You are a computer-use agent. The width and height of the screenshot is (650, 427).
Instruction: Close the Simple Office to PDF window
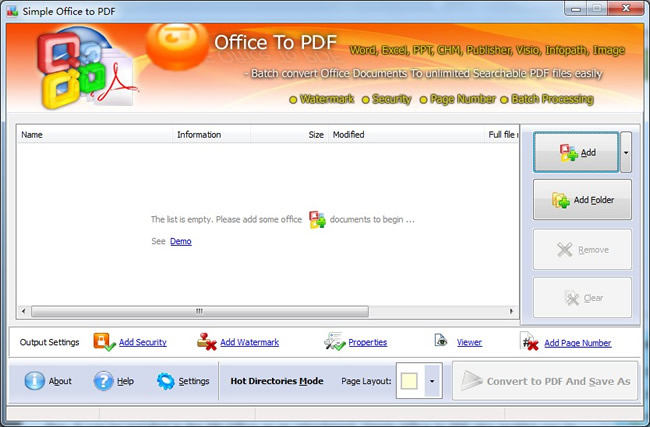pyautogui.click(x=626, y=8)
